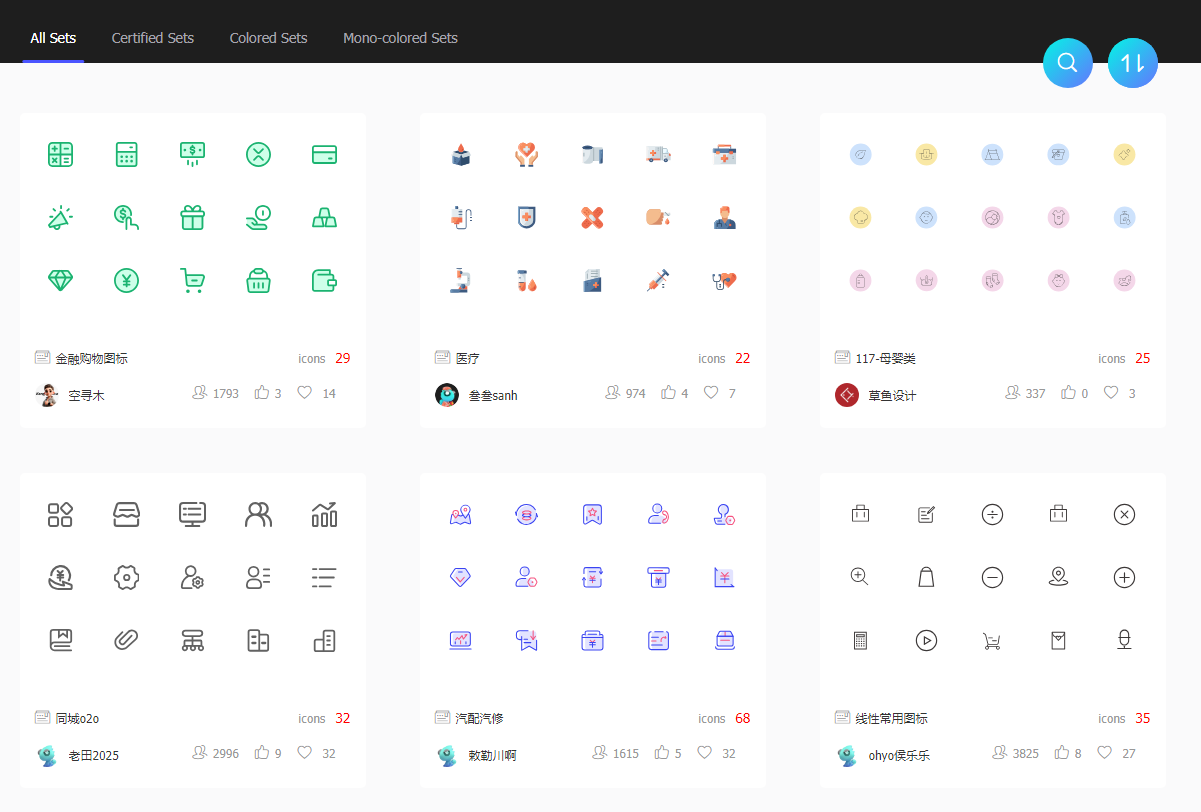Click the green yen coin icon
Viewport: 1201px width, 812px height.
point(127,281)
